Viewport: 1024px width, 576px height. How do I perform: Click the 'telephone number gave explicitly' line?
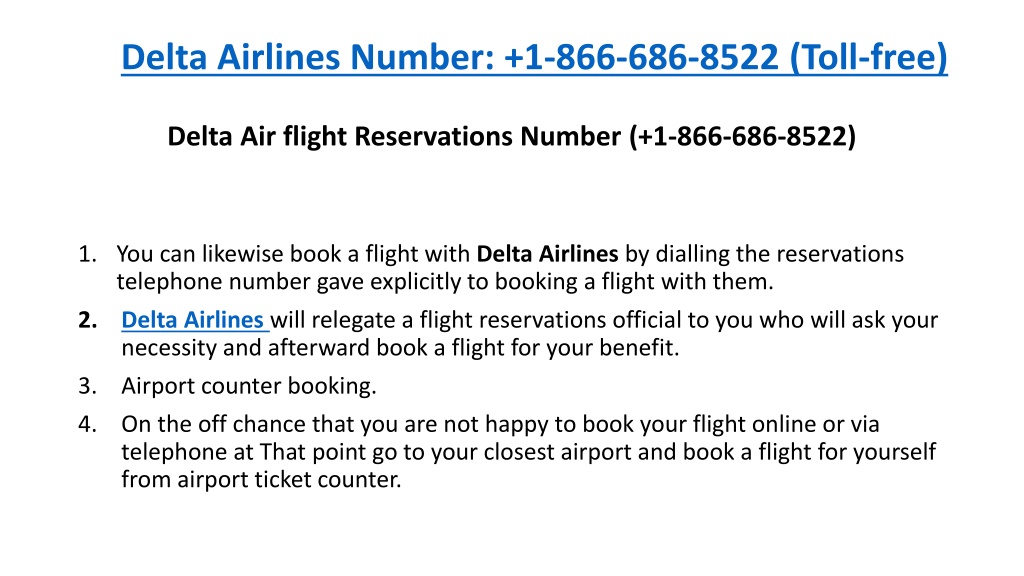click(x=445, y=281)
